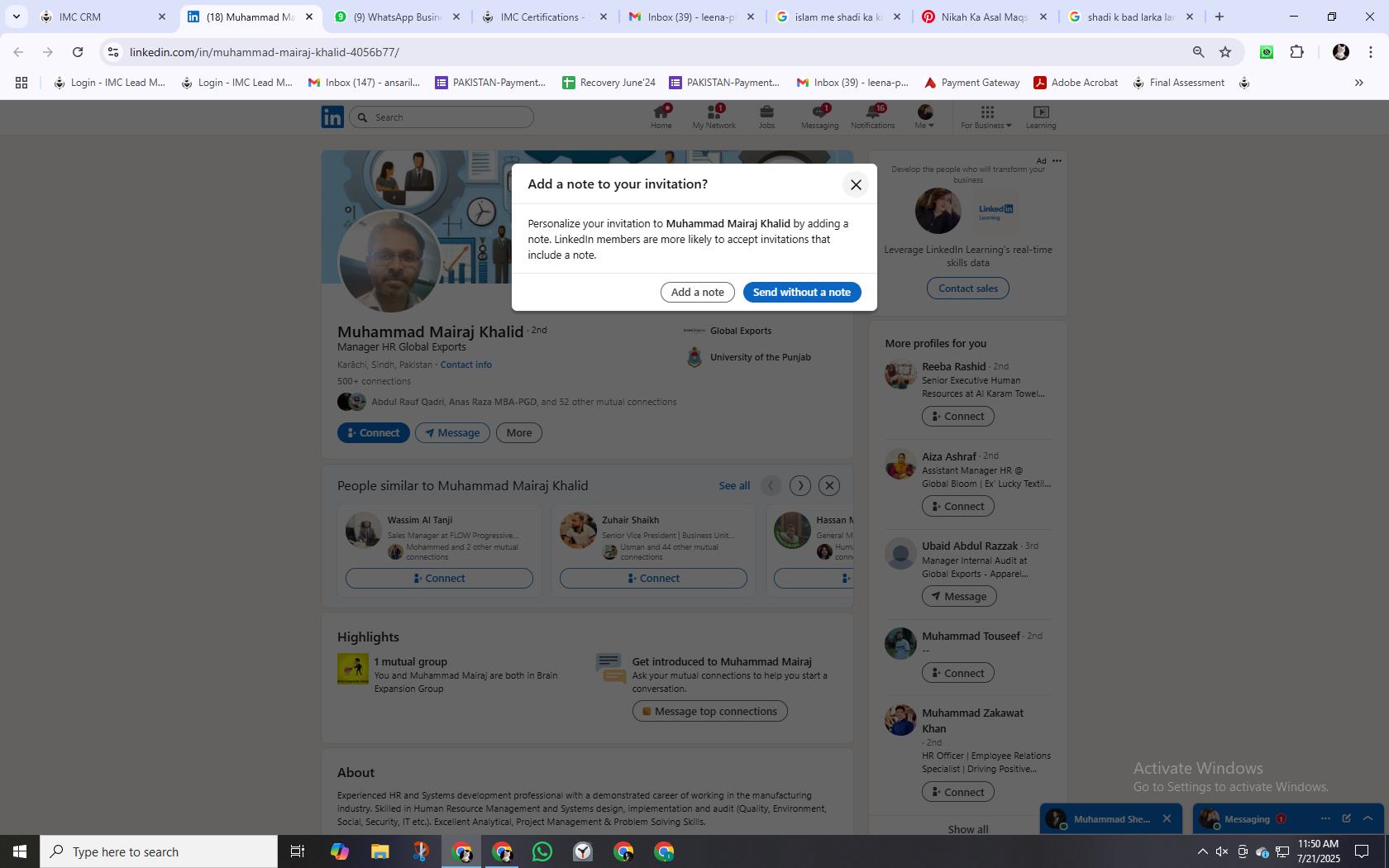The image size is (1389, 868).
Task: Show more bookmarks chevron
Action: click(1358, 83)
